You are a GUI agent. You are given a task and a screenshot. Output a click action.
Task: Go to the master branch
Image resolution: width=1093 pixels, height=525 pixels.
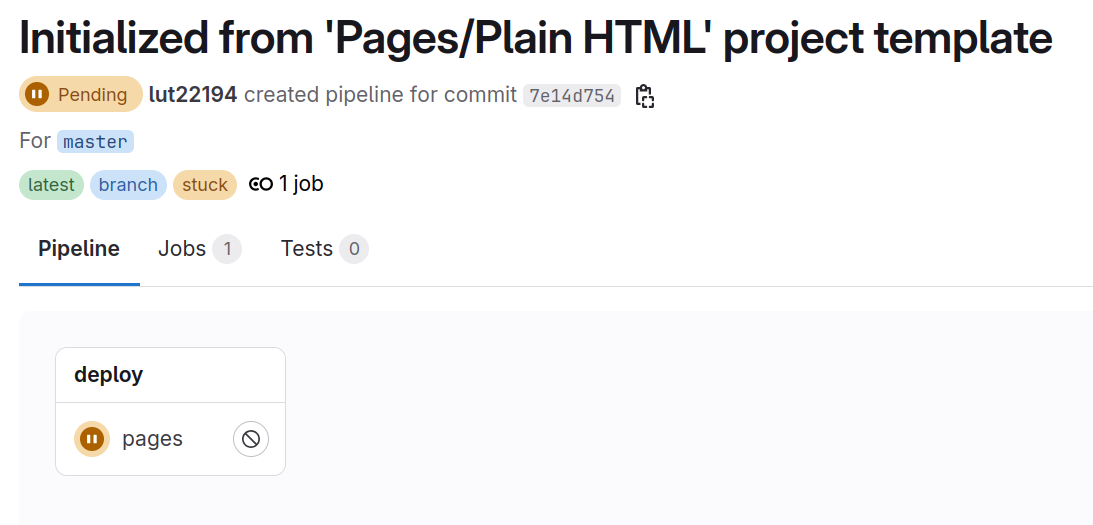[95, 142]
